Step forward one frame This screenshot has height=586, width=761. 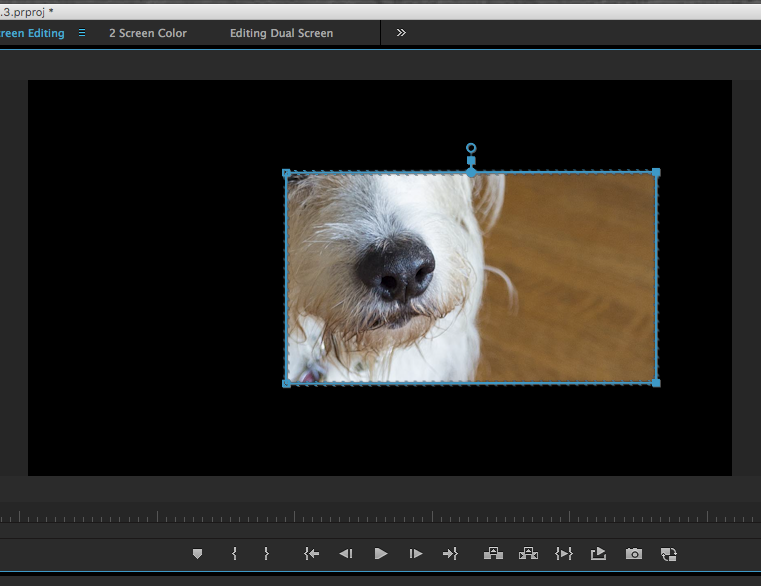416,553
